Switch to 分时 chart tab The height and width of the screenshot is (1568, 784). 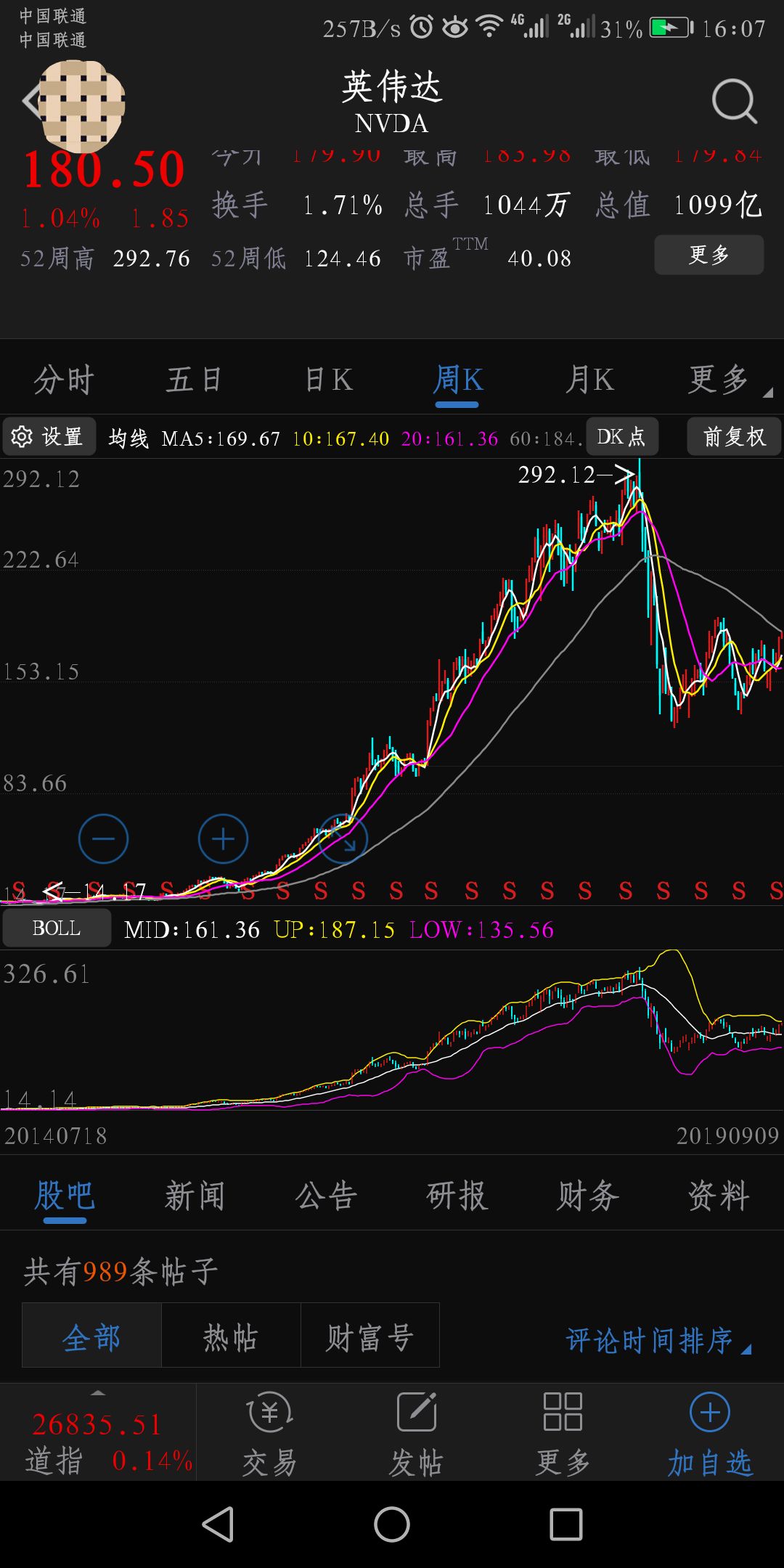(64, 380)
